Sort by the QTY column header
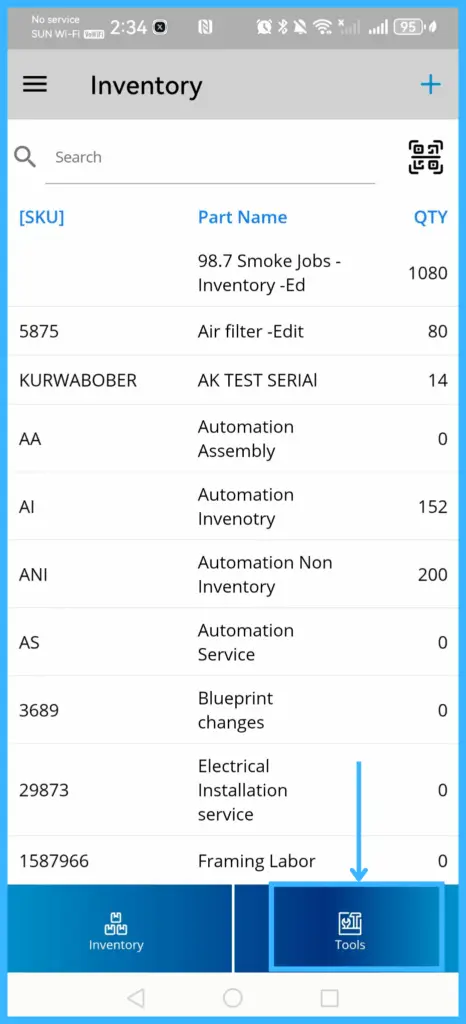This screenshot has width=466, height=1024. (x=431, y=217)
